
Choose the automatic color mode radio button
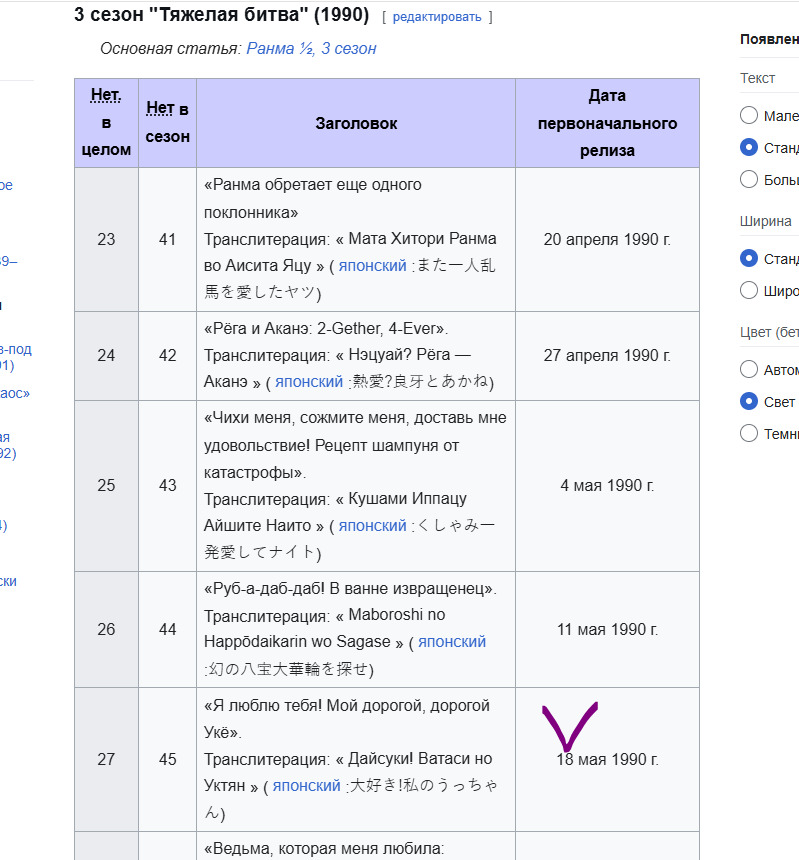coord(749,369)
